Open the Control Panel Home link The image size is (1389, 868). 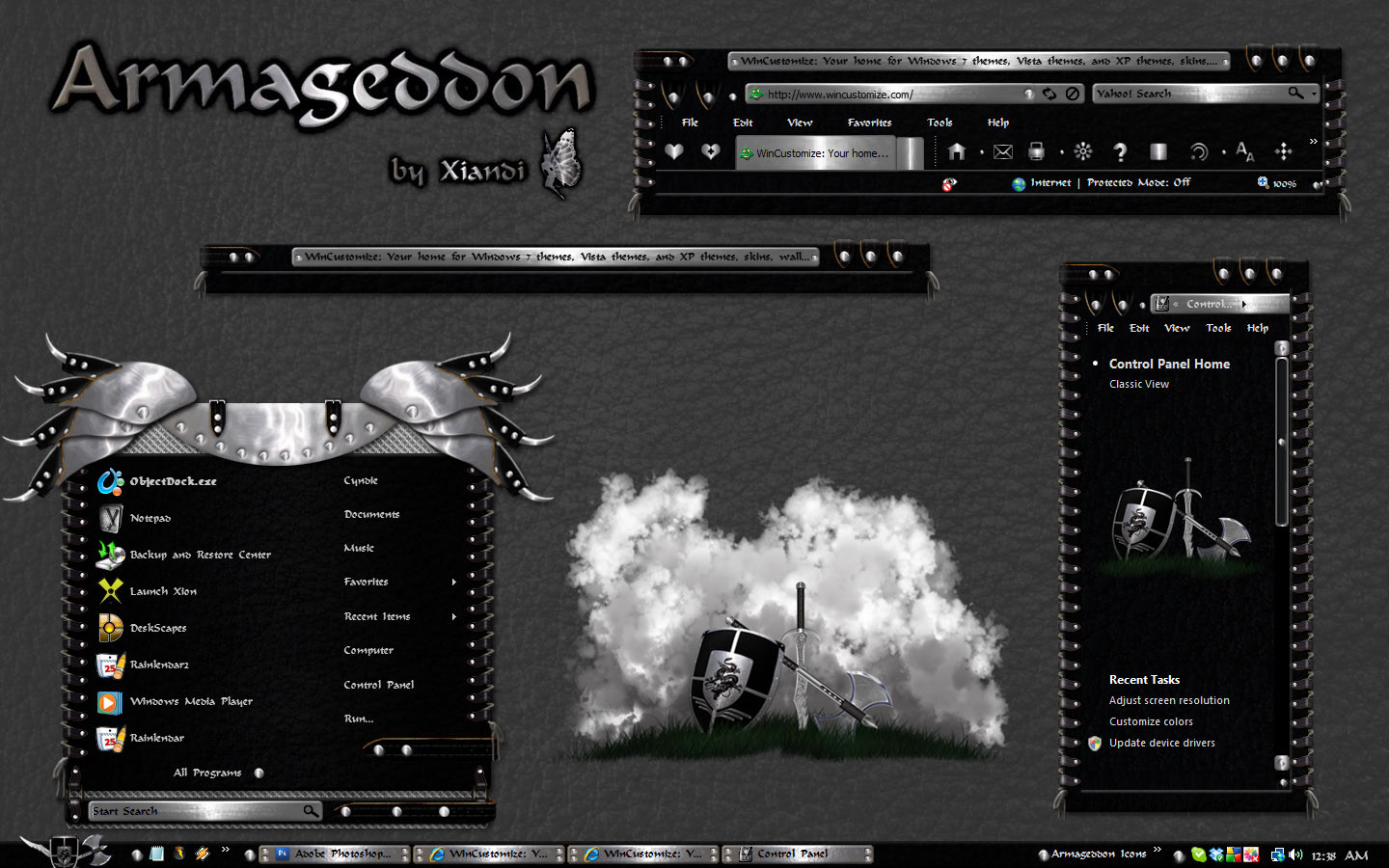1169,364
